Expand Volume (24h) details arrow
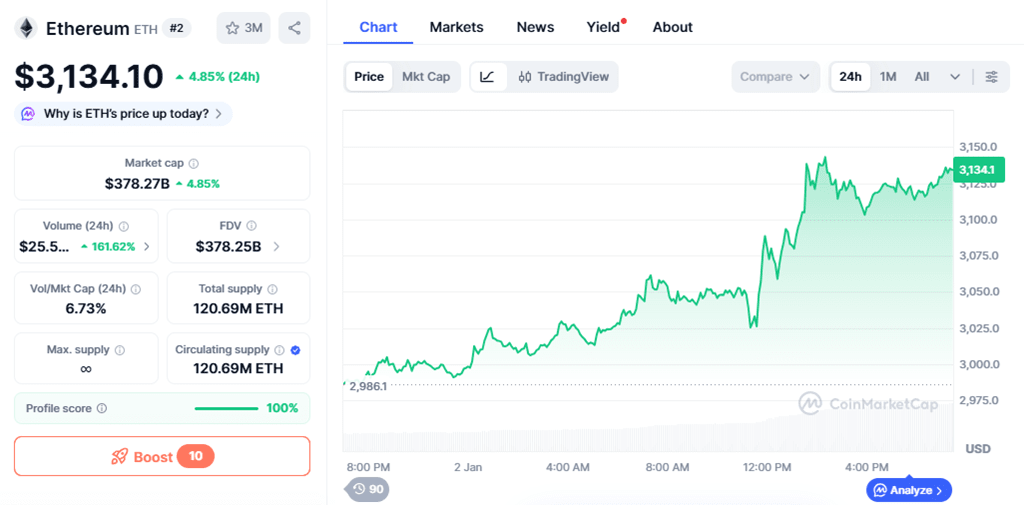The height and width of the screenshot is (505, 1024). point(147,247)
